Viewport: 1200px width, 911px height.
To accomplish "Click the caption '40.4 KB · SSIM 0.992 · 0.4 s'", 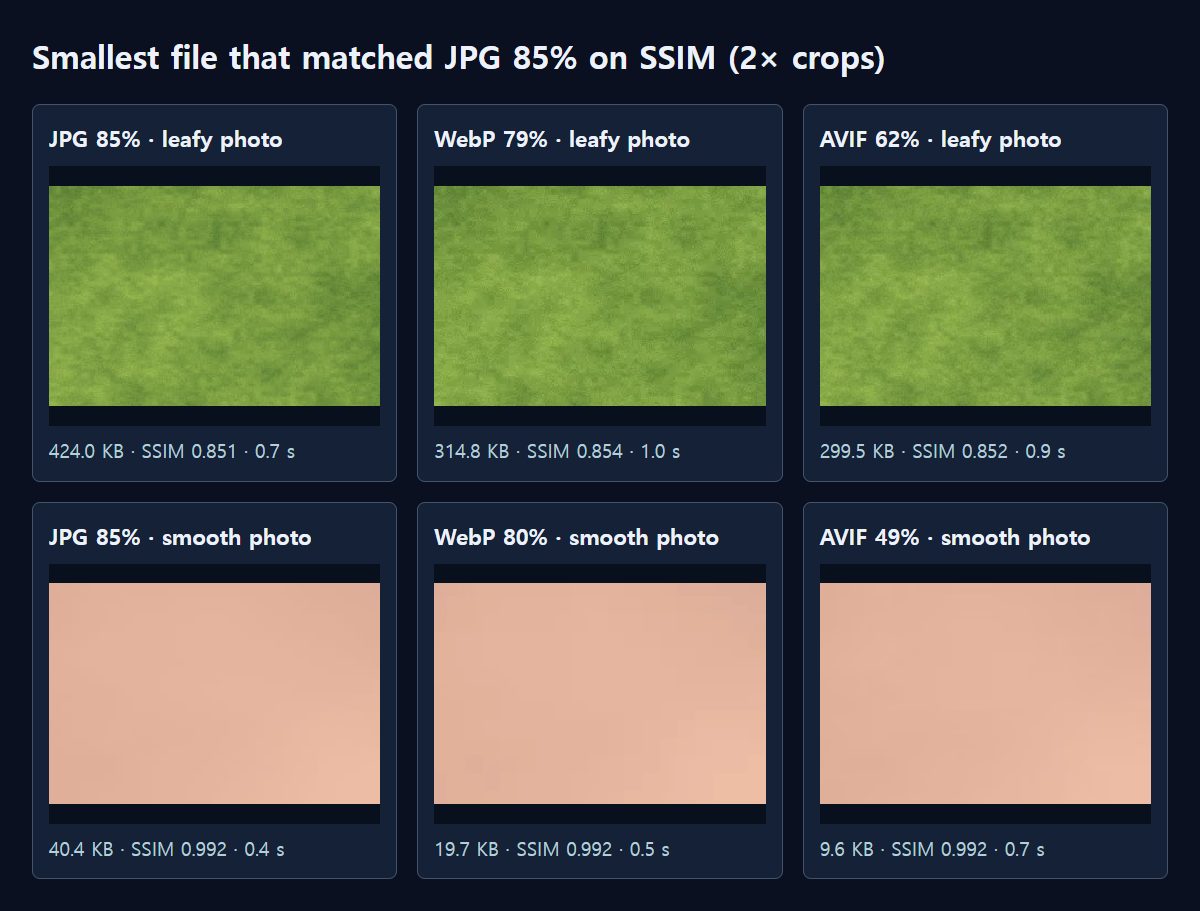I will (x=167, y=849).
